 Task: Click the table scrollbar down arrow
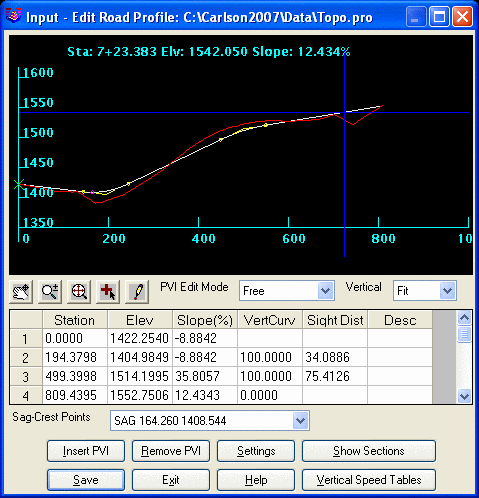(464, 396)
